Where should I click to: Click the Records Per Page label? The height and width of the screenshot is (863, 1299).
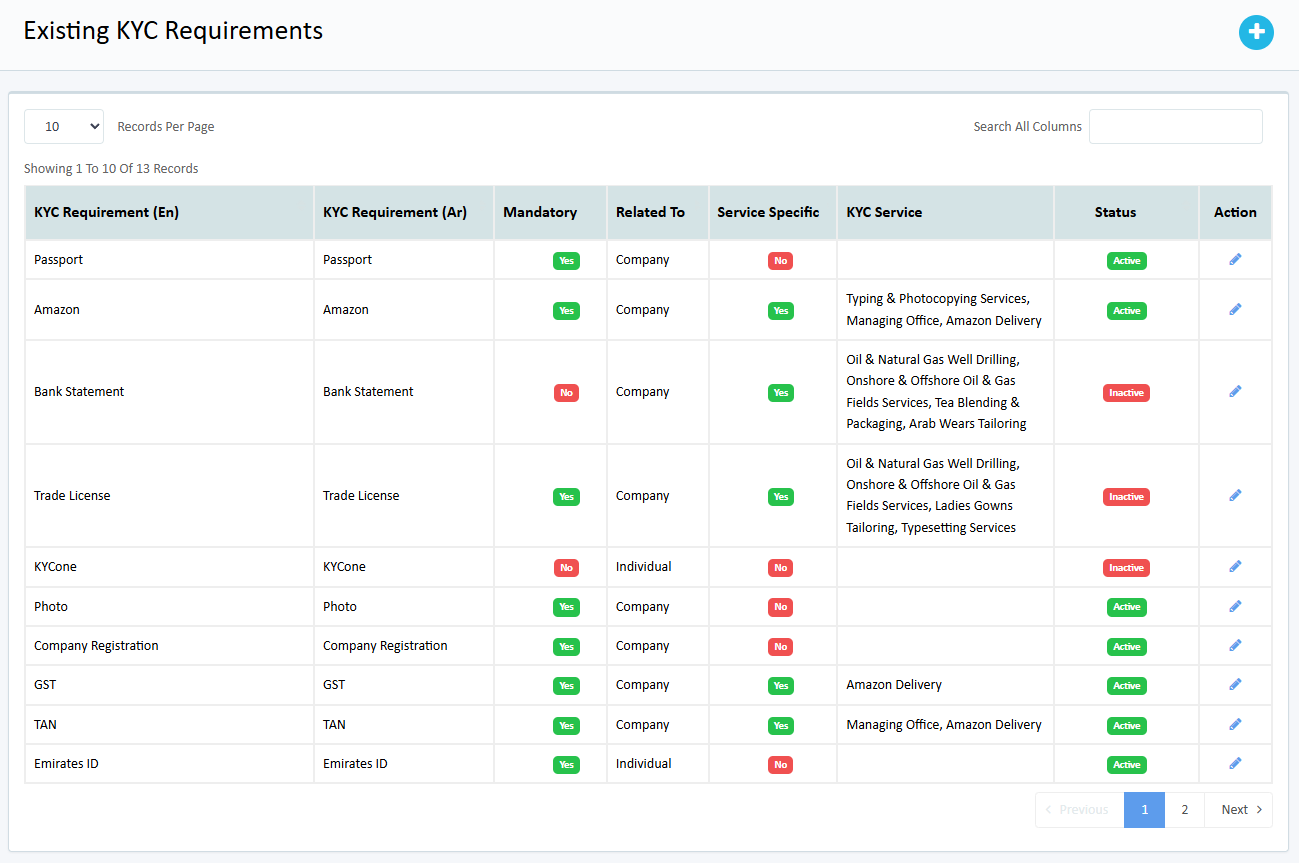166,126
